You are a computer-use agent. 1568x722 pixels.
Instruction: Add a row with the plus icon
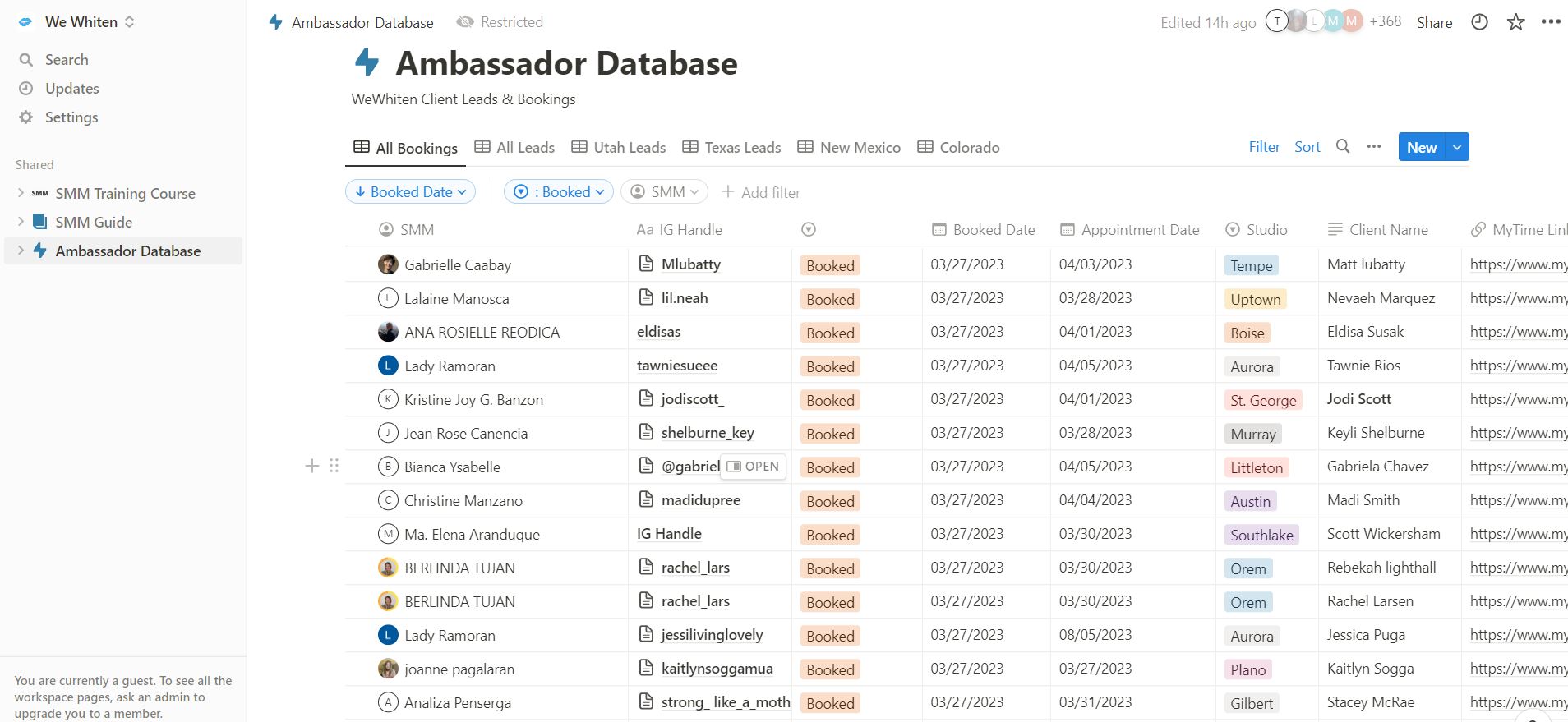tap(311, 466)
